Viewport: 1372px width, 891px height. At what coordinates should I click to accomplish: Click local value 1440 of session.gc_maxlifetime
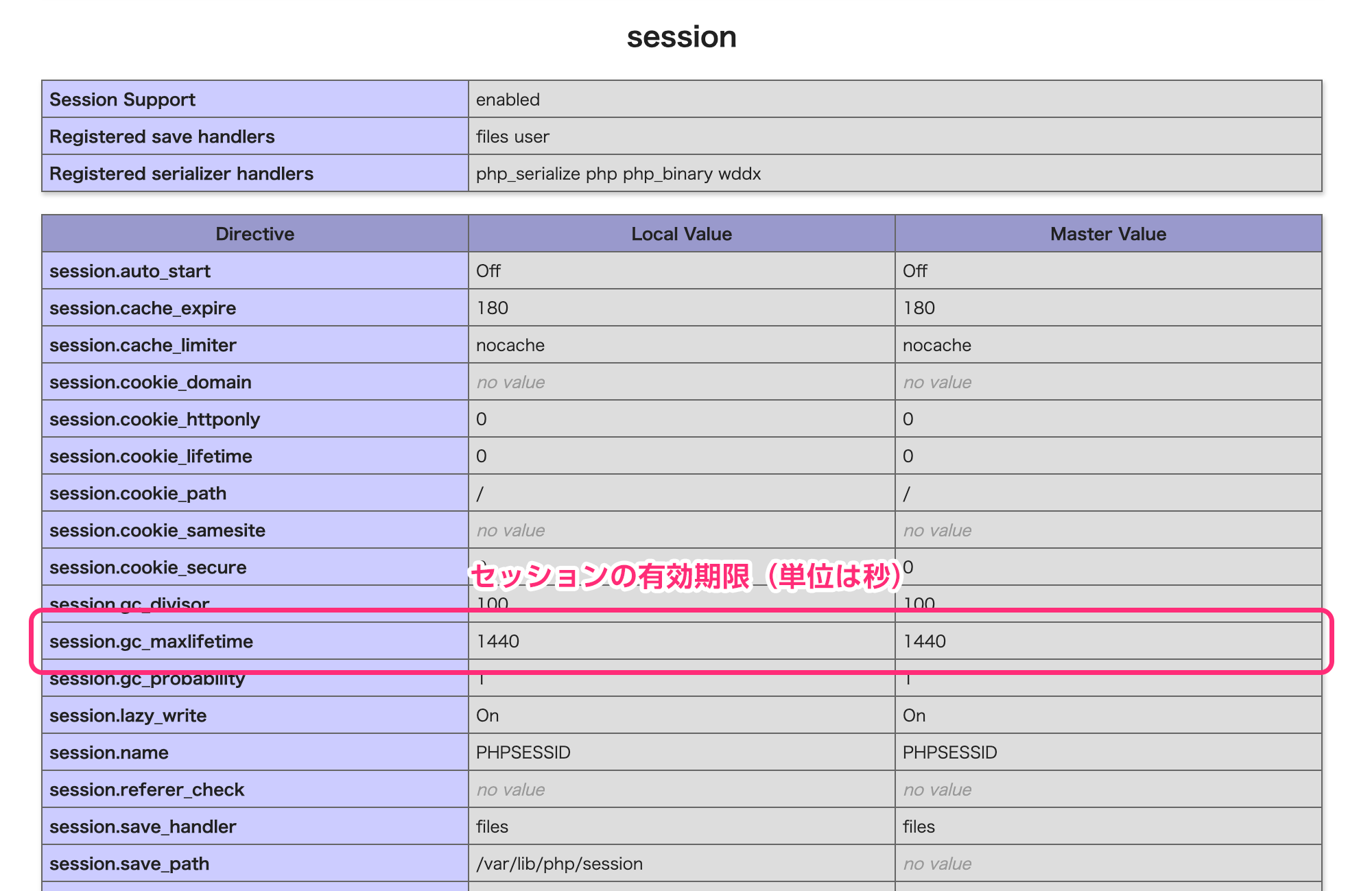[498, 641]
